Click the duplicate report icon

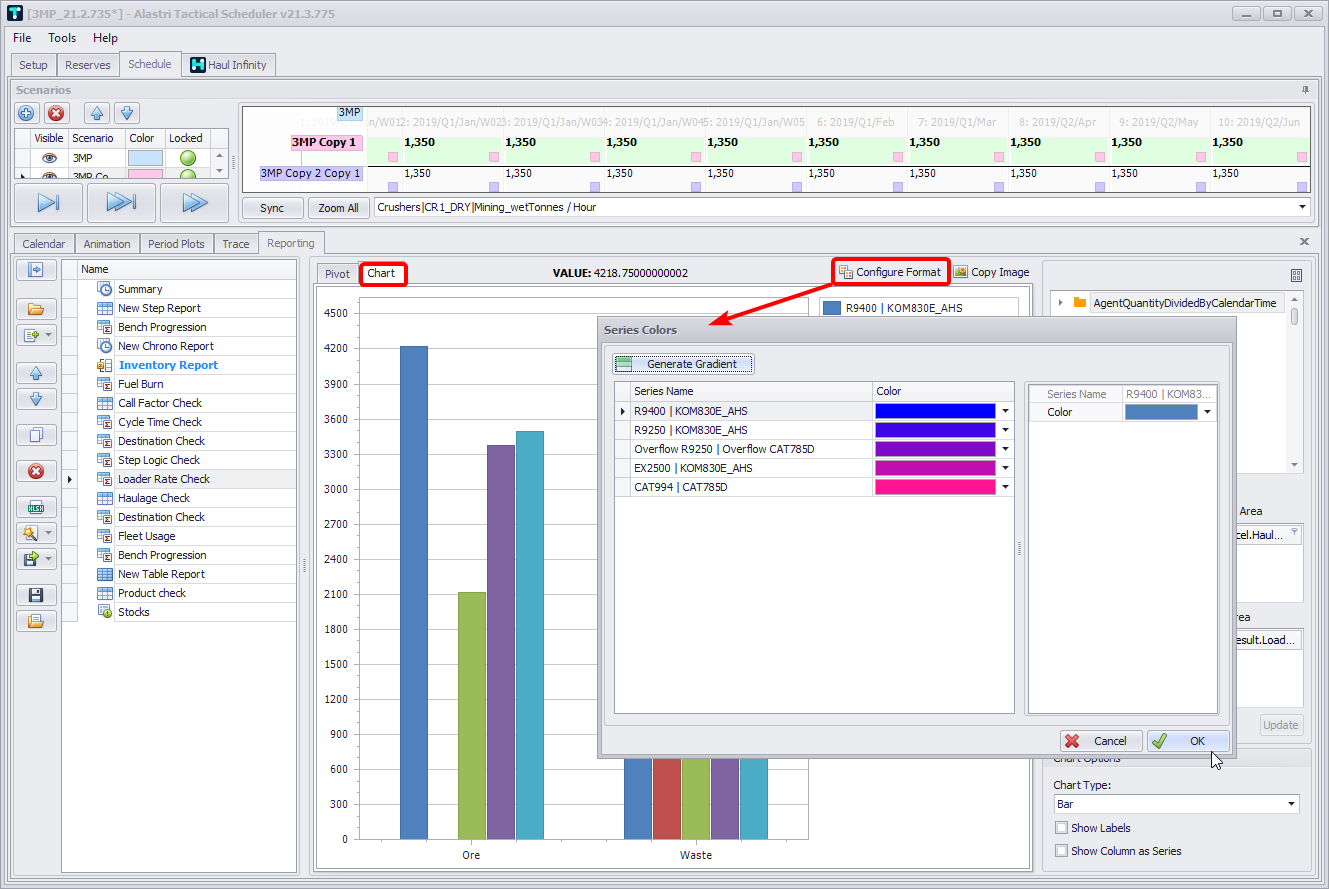click(36, 435)
